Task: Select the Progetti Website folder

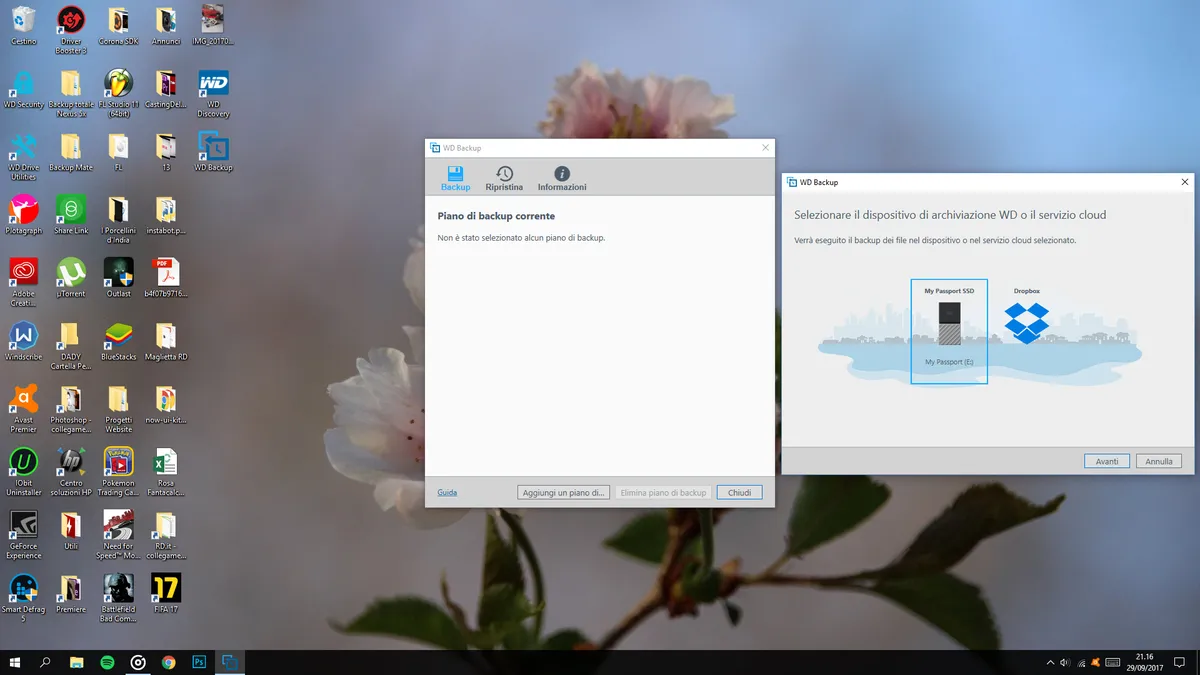Action: pyautogui.click(x=118, y=408)
